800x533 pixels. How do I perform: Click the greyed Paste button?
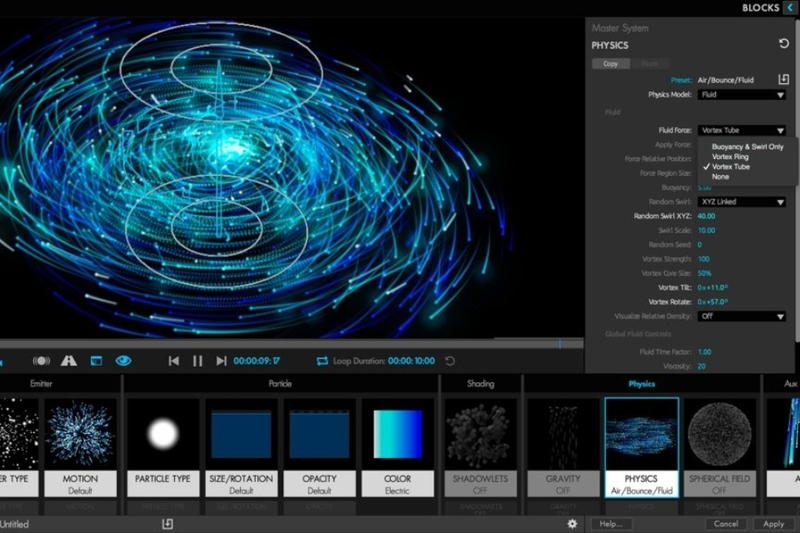(649, 64)
